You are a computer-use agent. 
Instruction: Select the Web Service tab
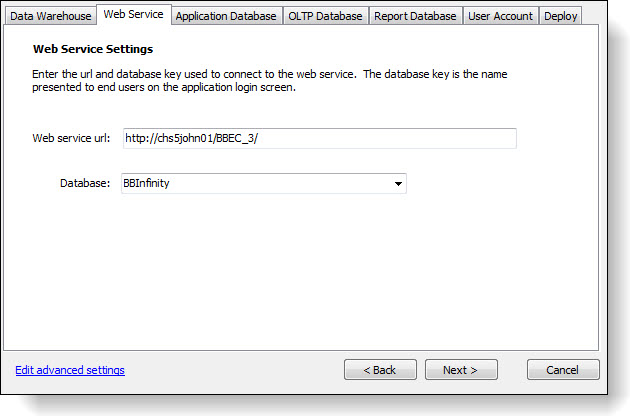[x=133, y=15]
